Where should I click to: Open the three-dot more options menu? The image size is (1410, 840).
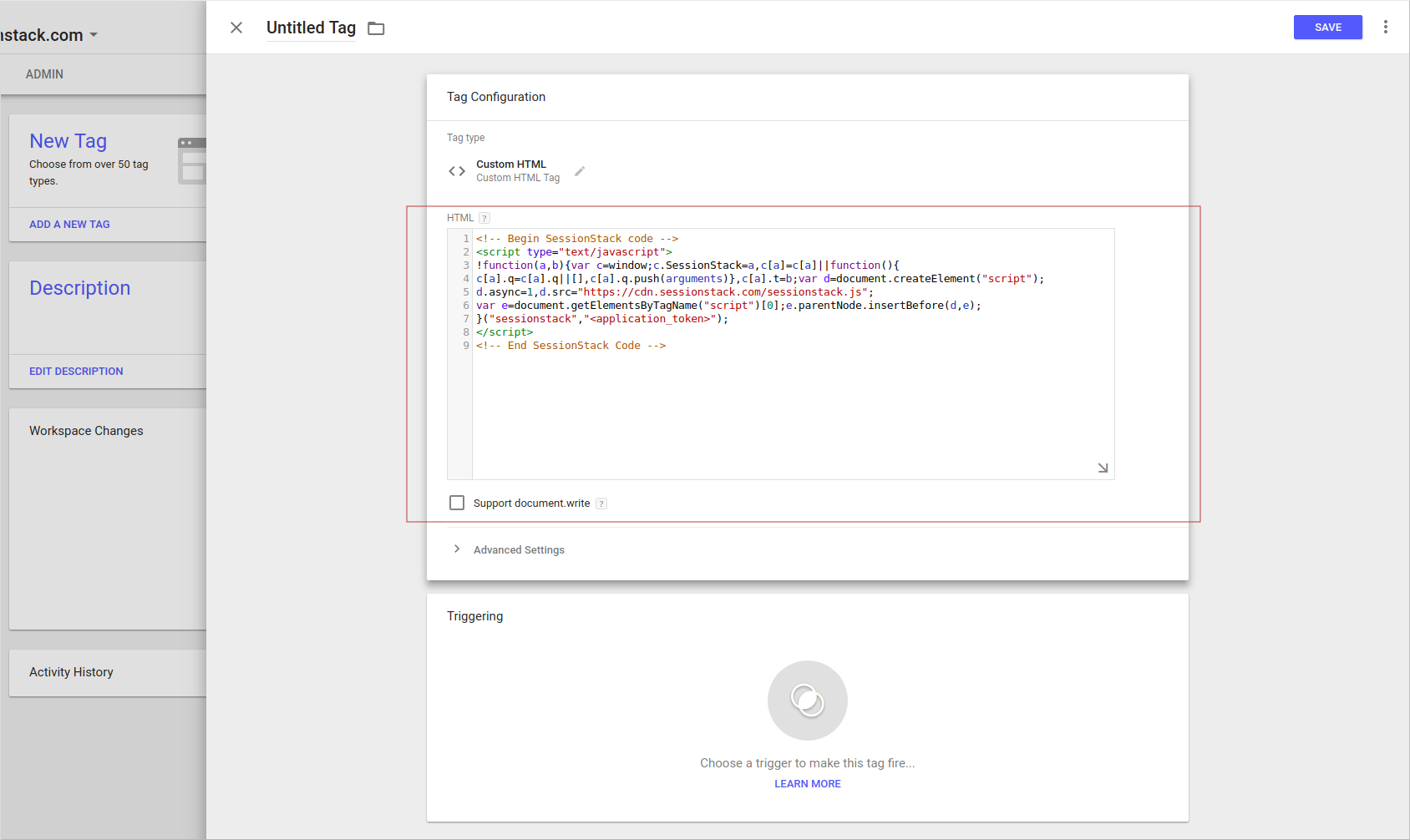coord(1385,27)
